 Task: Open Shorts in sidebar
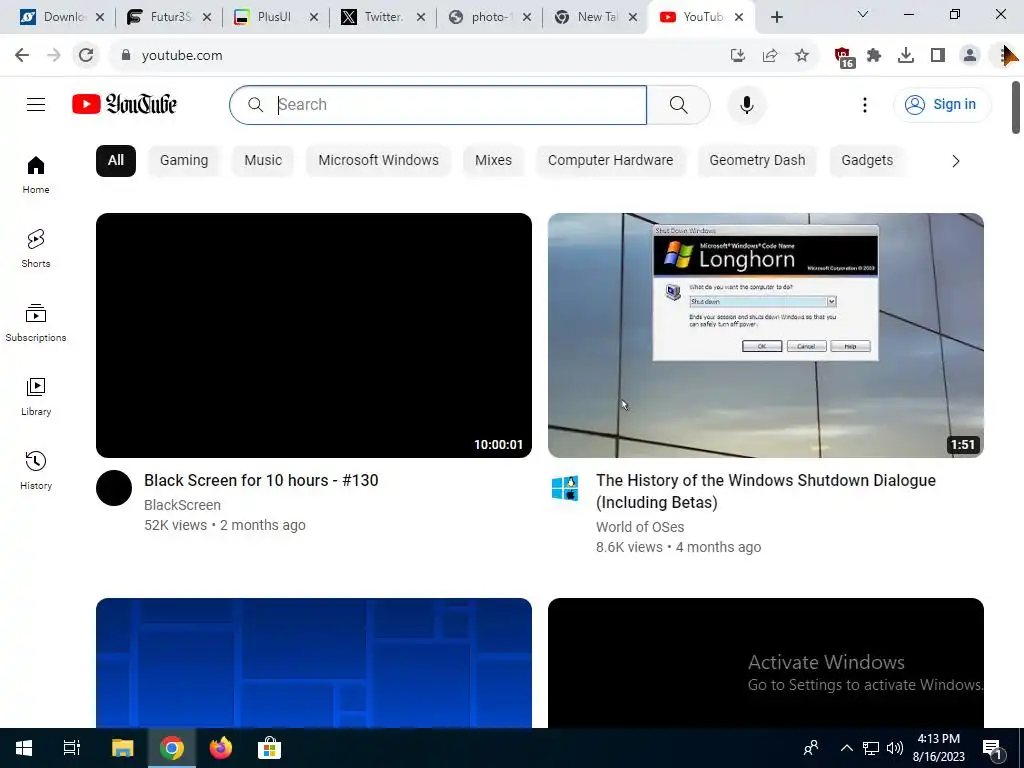36,249
